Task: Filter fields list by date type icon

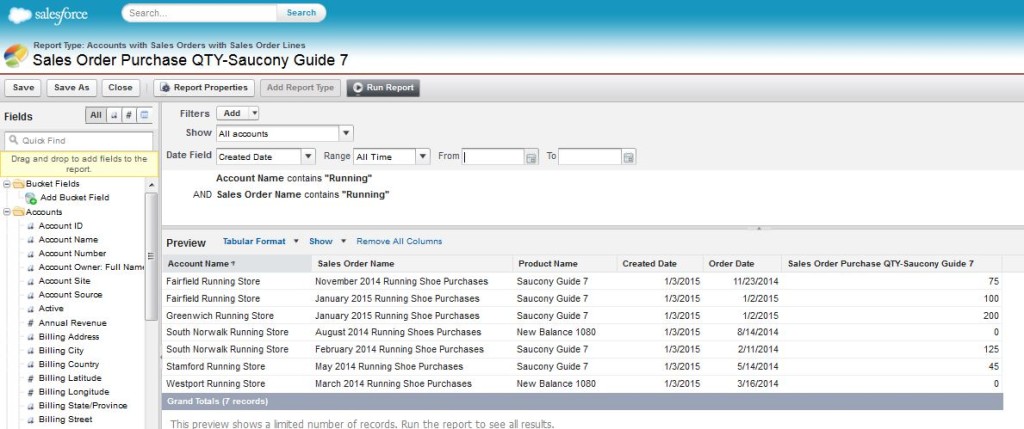Action: (144, 115)
